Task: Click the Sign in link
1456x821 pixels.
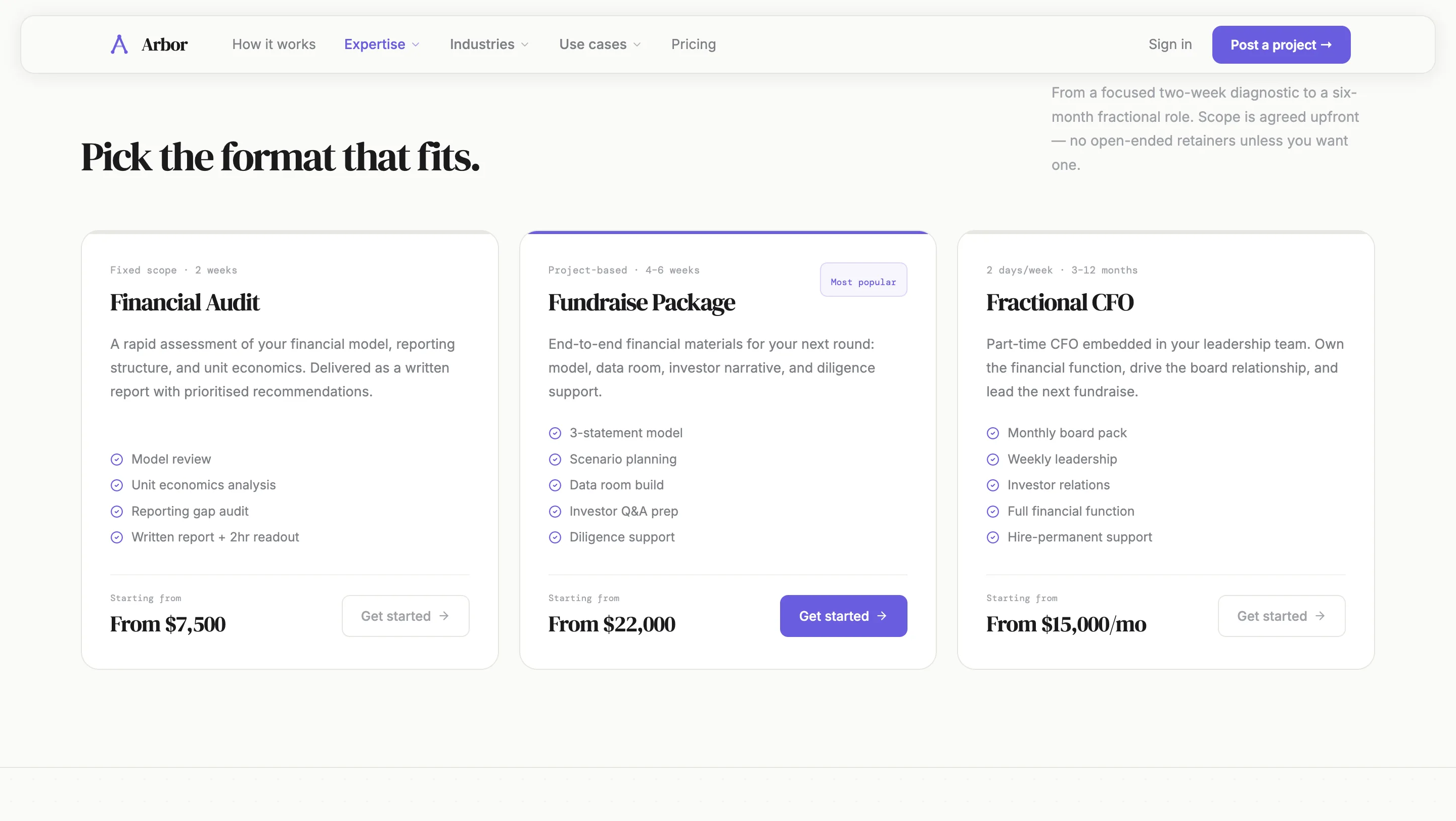Action: point(1170,44)
